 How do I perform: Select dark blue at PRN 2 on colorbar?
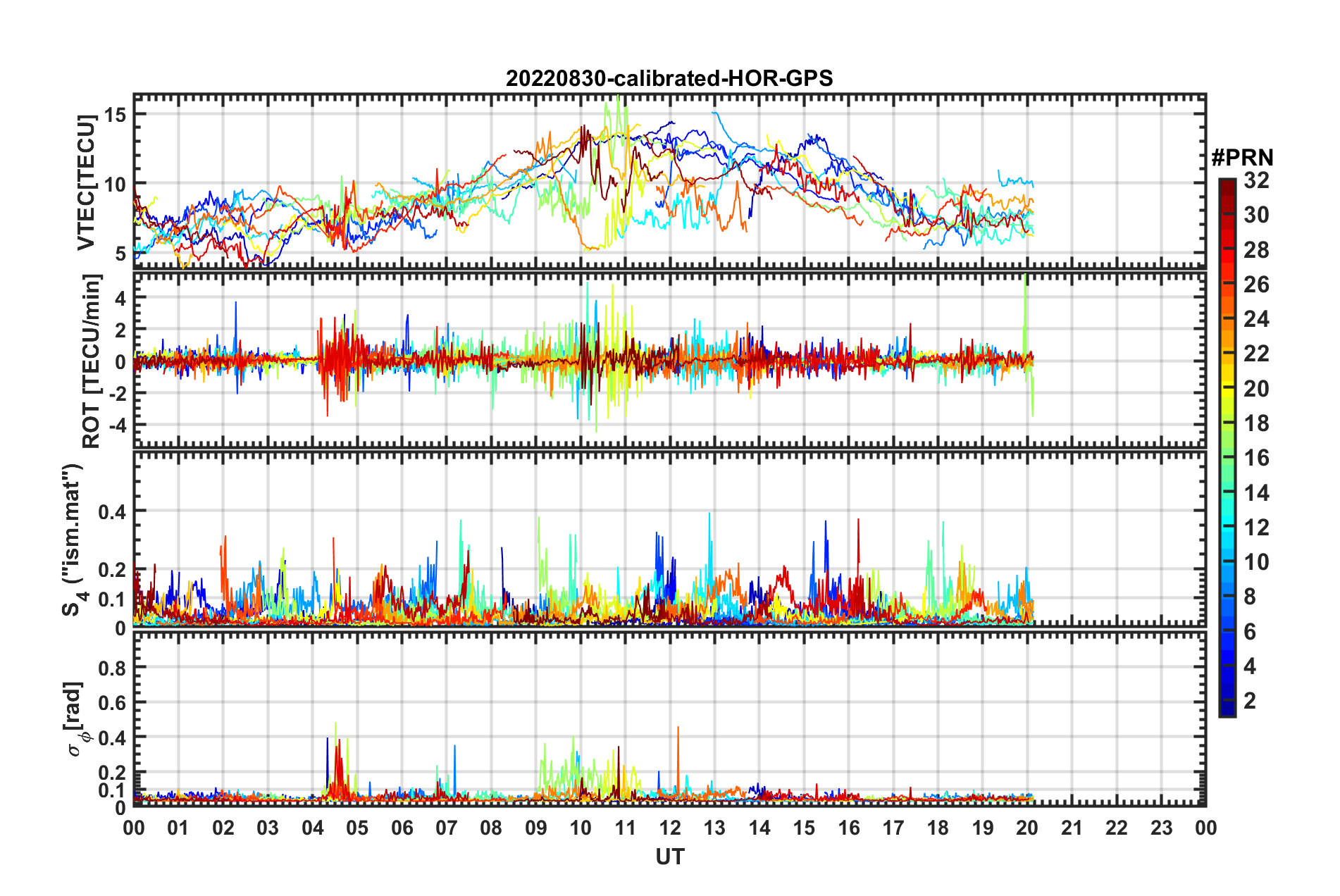[1227, 702]
